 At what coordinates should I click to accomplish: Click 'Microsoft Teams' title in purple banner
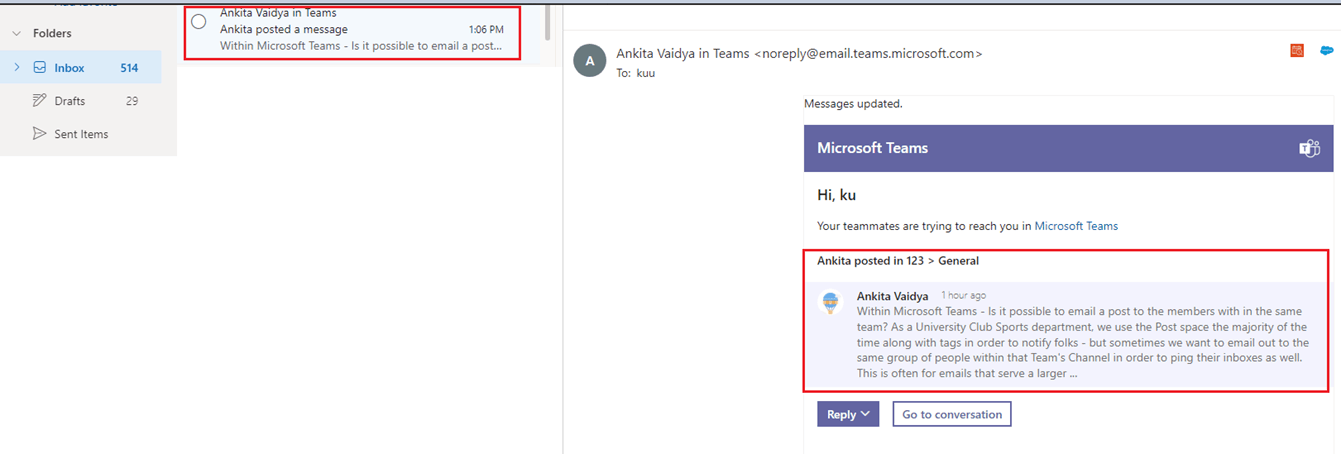tap(873, 148)
